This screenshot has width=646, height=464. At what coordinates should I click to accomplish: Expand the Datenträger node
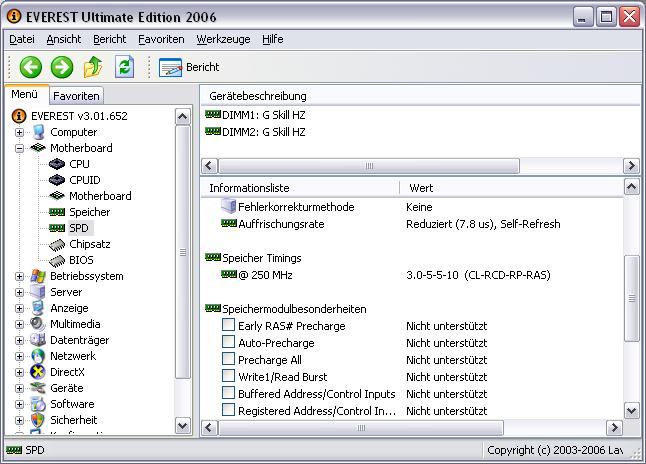coord(19,340)
